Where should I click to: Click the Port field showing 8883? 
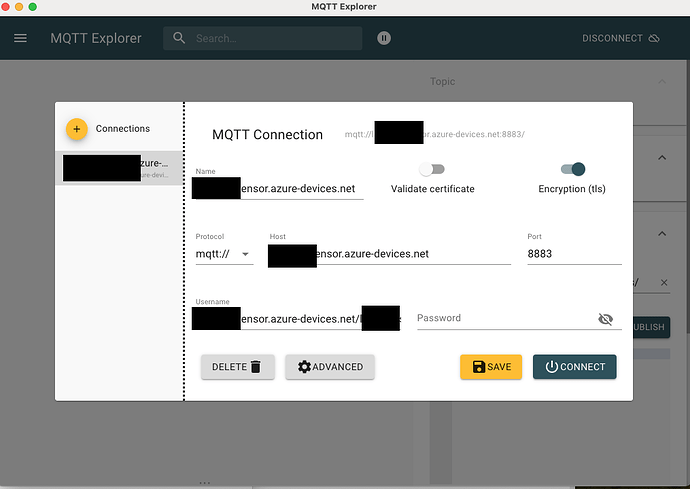[573, 254]
